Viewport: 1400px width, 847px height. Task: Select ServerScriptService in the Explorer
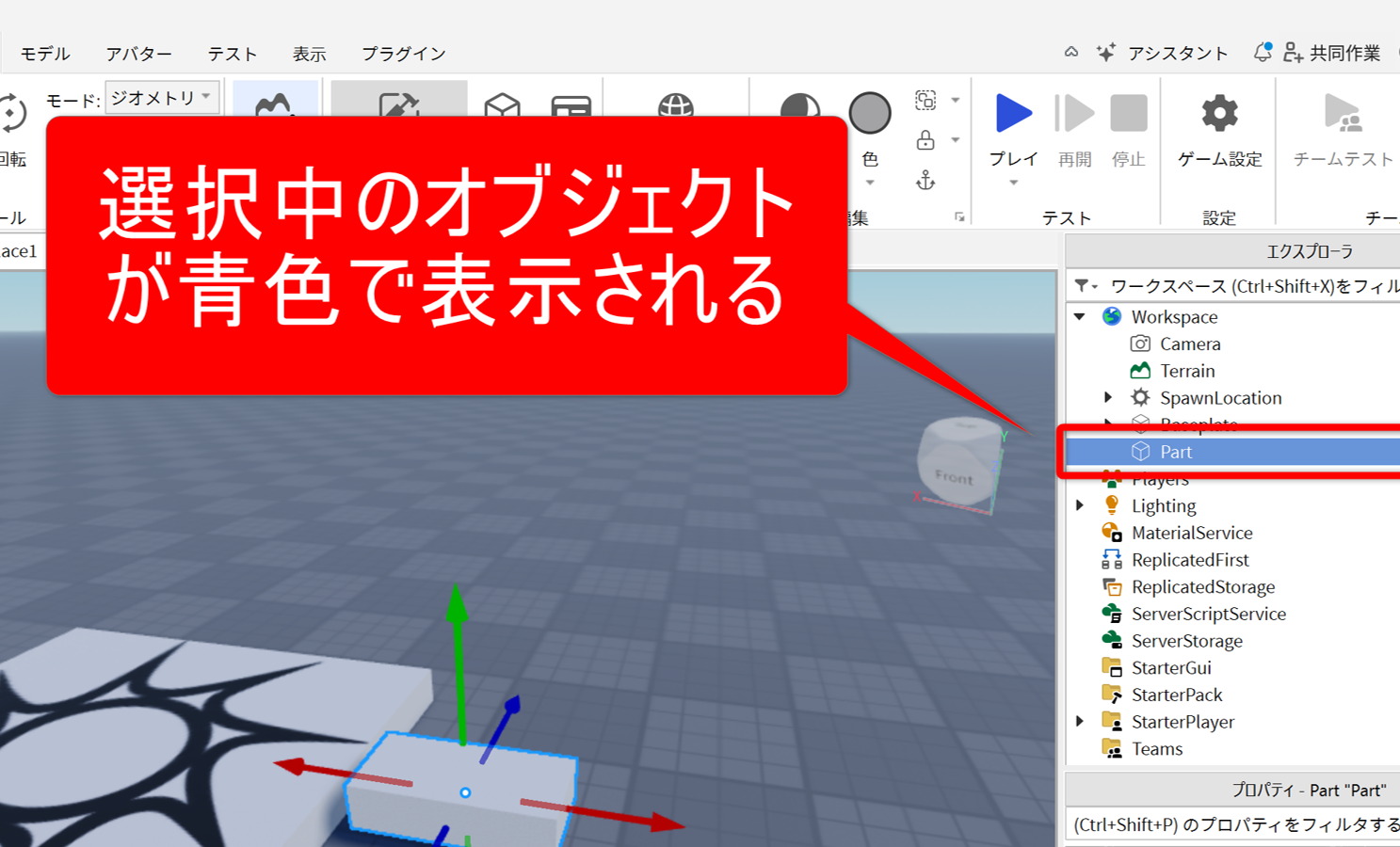pyautogui.click(x=1208, y=614)
